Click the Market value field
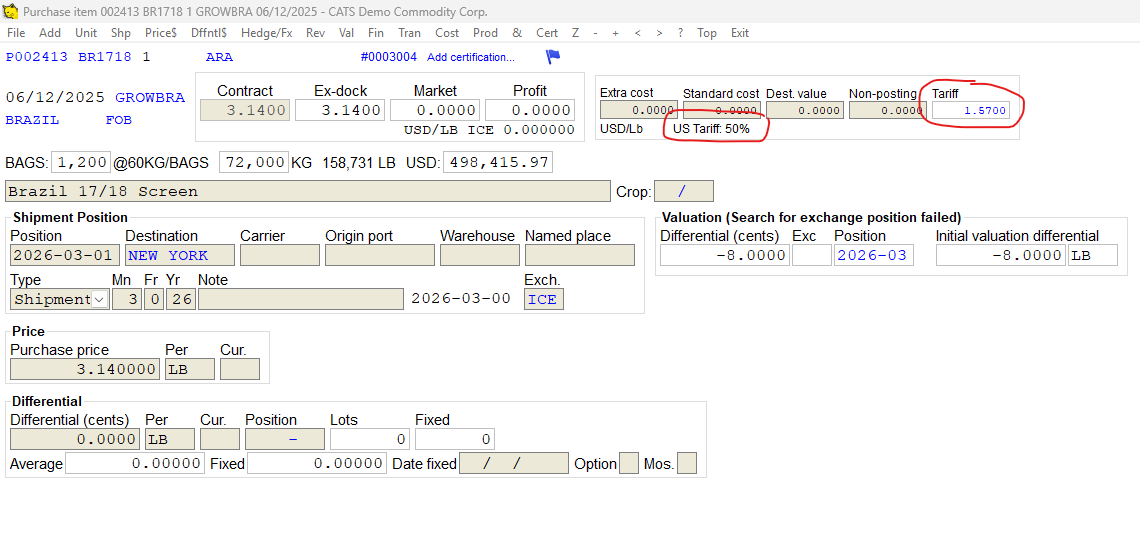 [x=435, y=110]
